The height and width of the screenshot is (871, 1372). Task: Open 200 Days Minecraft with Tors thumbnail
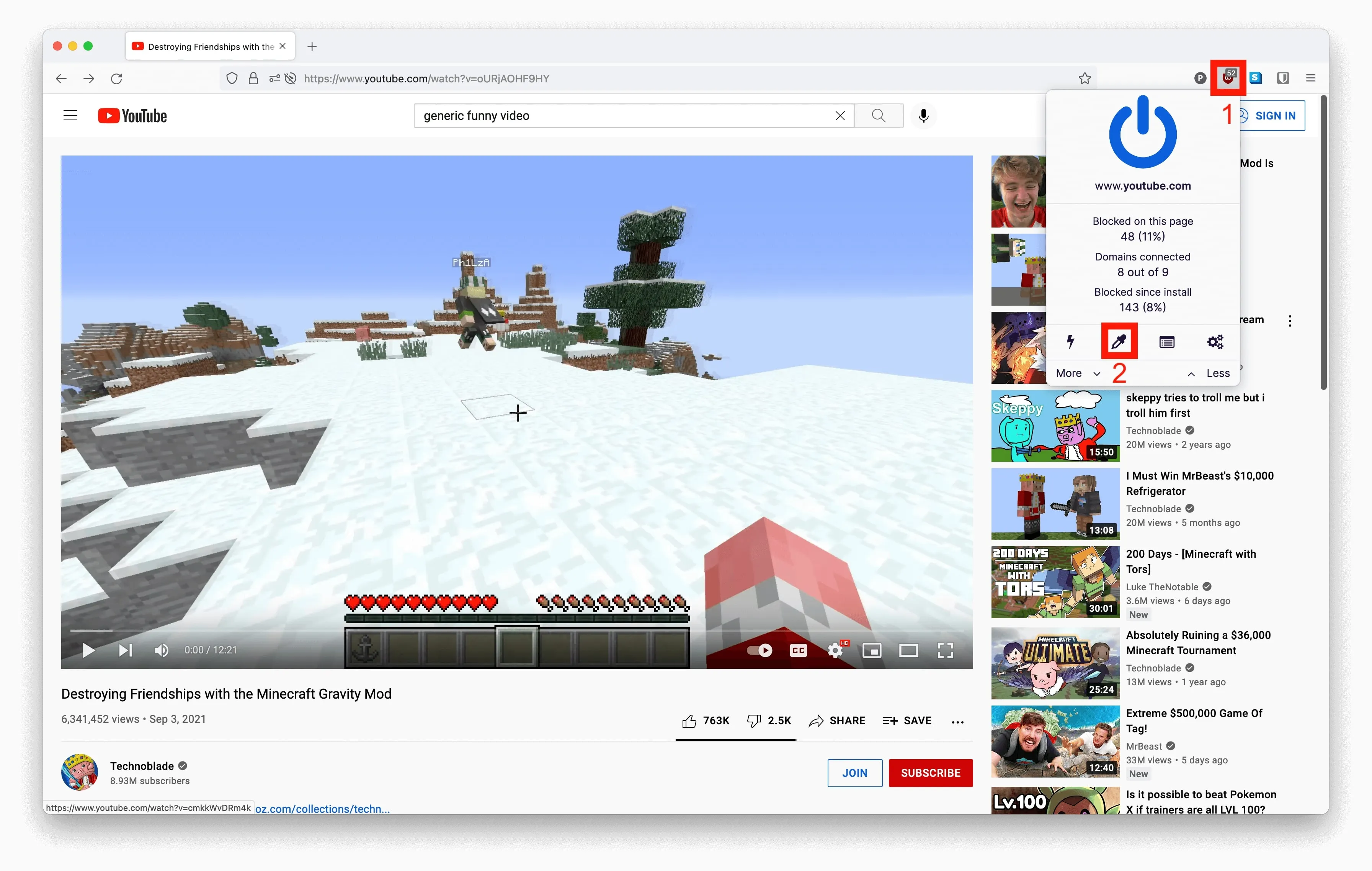tap(1055, 581)
